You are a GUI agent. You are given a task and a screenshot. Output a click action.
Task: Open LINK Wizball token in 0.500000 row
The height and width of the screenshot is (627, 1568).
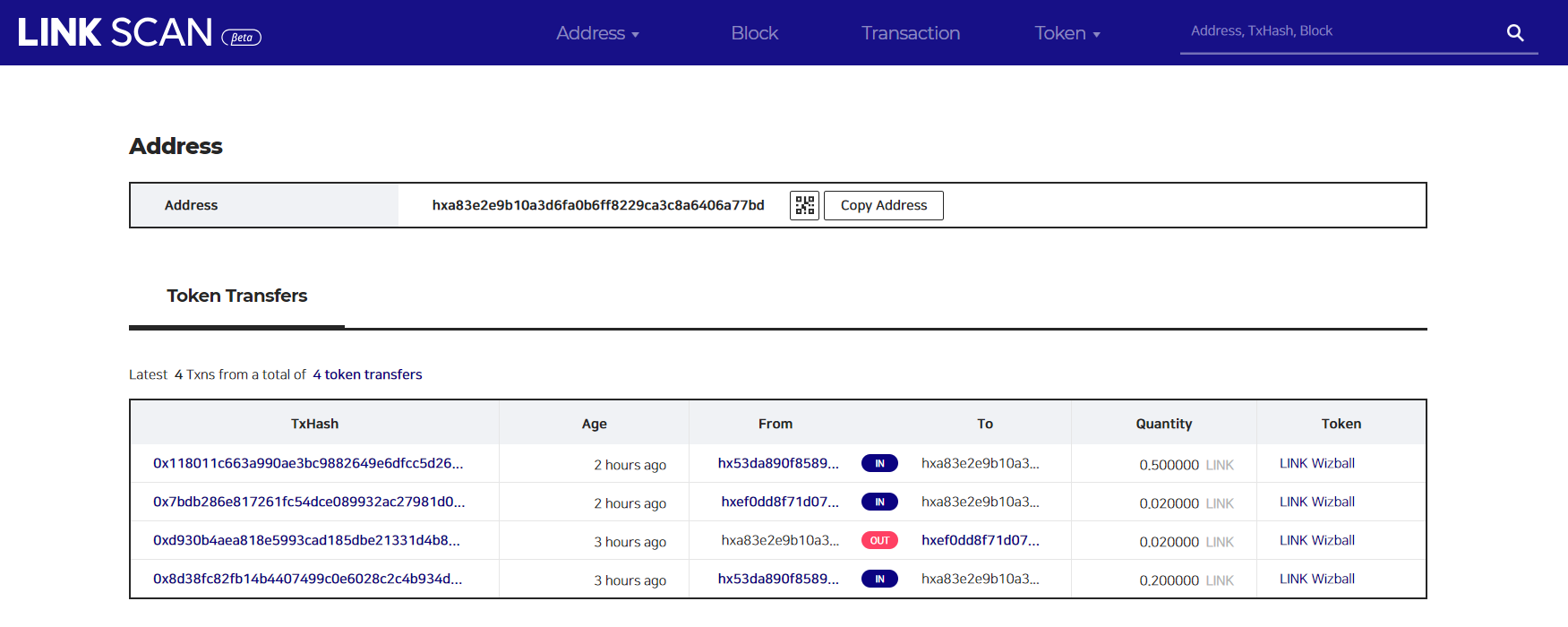(x=1316, y=463)
